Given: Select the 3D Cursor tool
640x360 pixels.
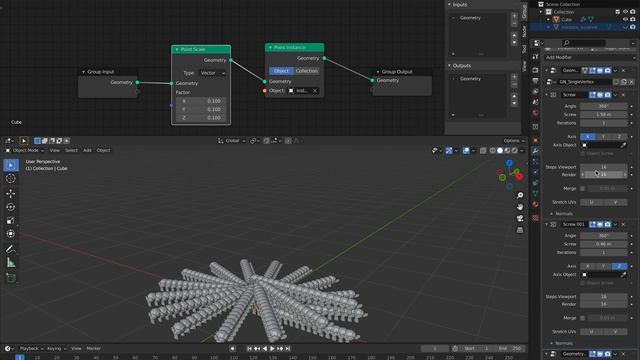Looking at the screenshot, I should click(x=11, y=179).
